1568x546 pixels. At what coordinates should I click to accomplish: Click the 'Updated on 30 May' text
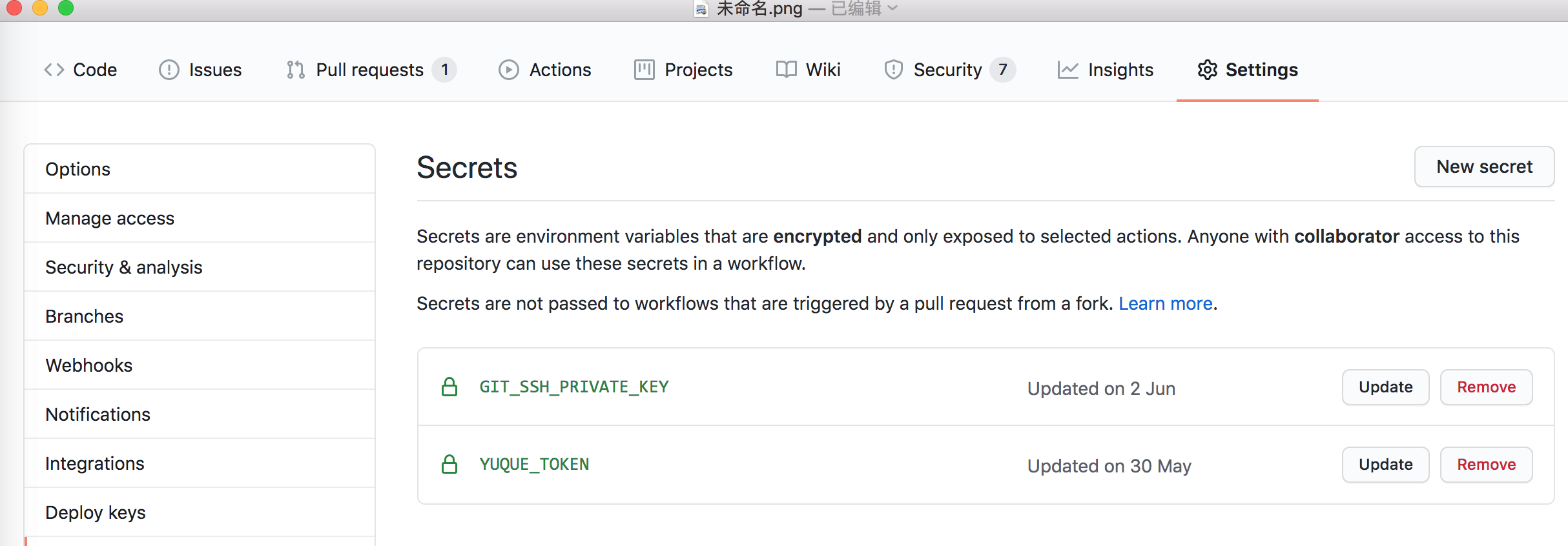1109,466
